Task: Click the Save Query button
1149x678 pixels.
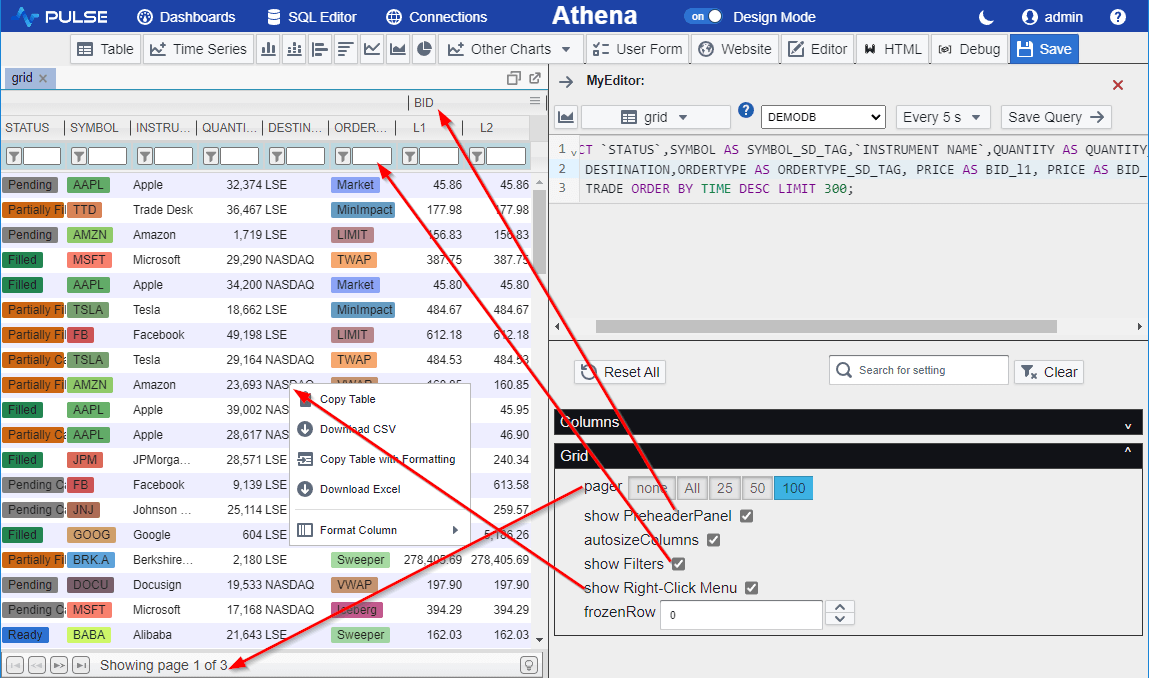Action: pos(1056,117)
